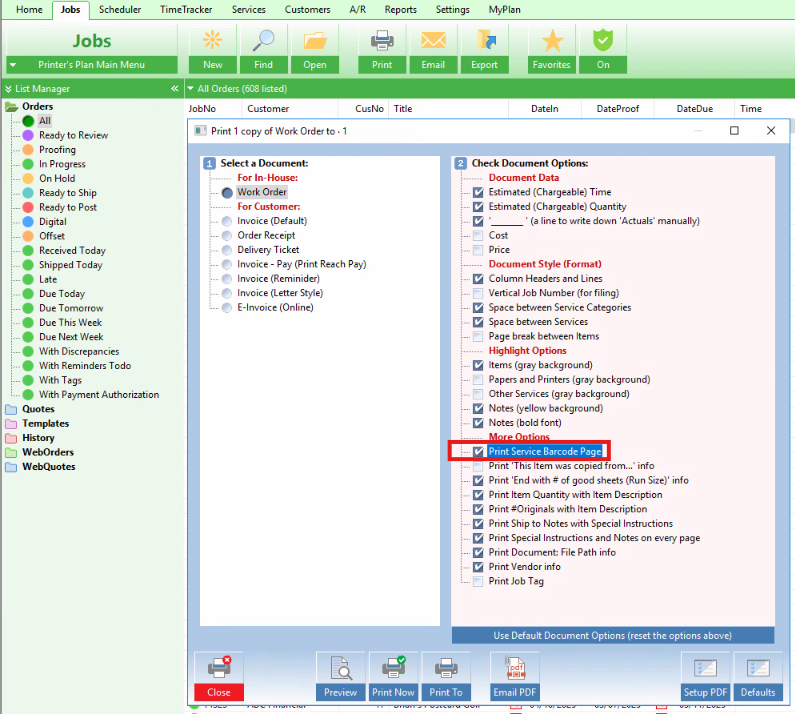Click the Setup PDF icon

click(x=705, y=668)
